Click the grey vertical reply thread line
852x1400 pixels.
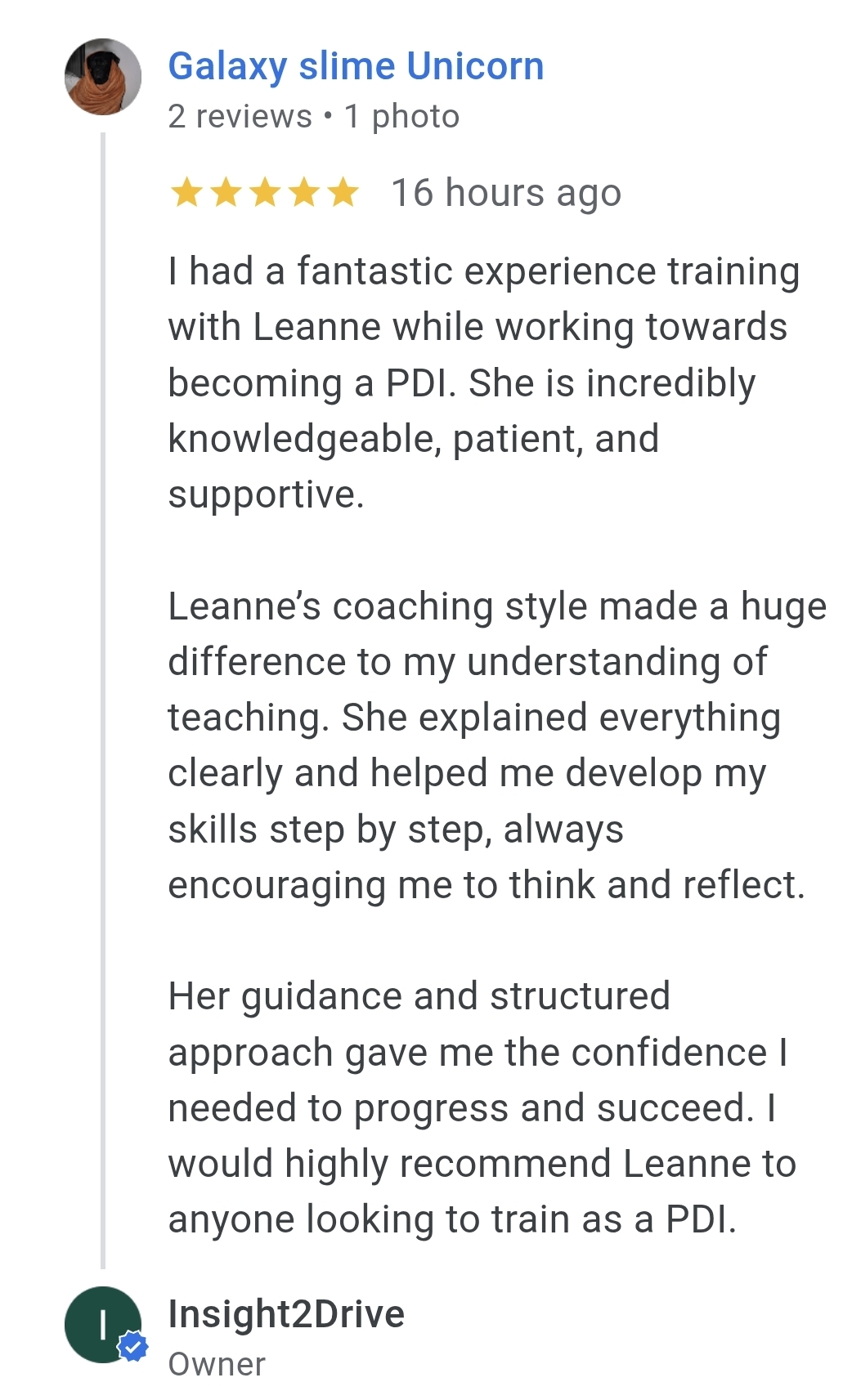(103, 695)
